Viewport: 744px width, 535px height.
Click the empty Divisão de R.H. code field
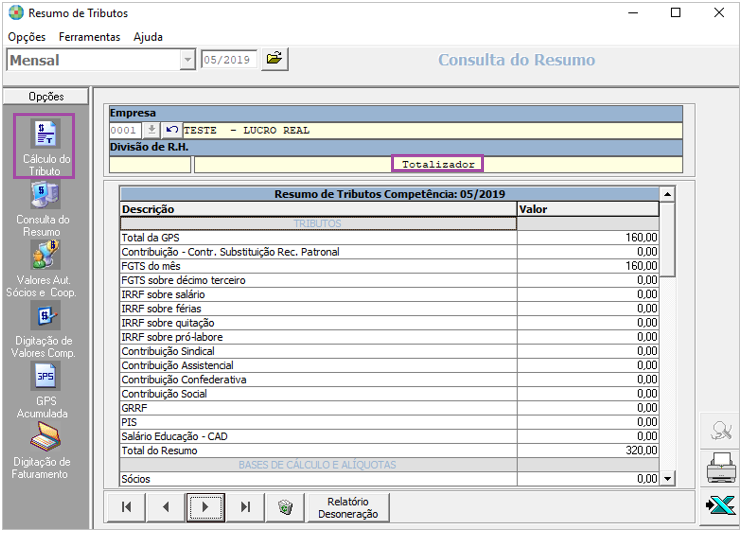pos(150,165)
